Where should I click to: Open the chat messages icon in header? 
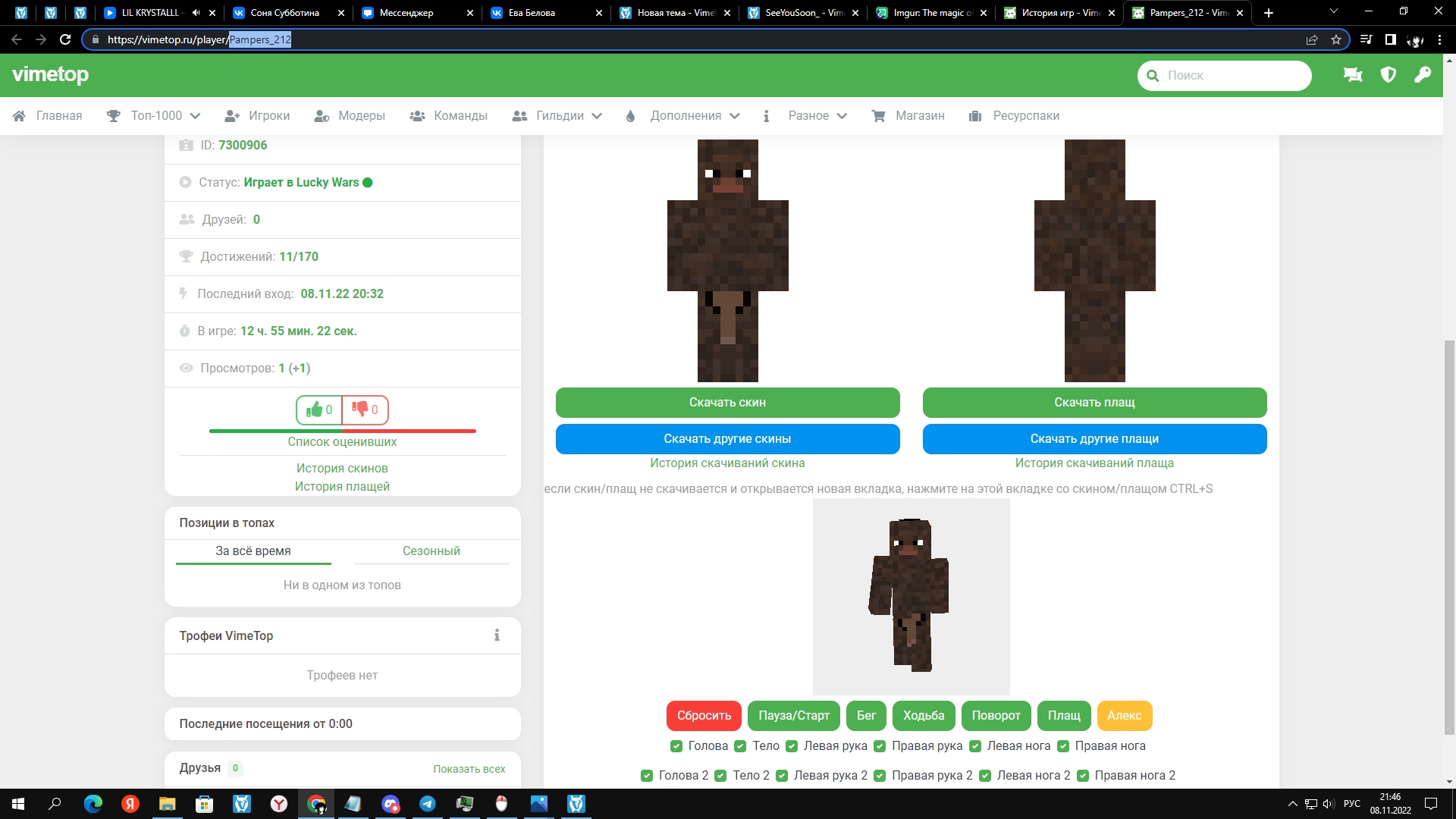point(1352,74)
